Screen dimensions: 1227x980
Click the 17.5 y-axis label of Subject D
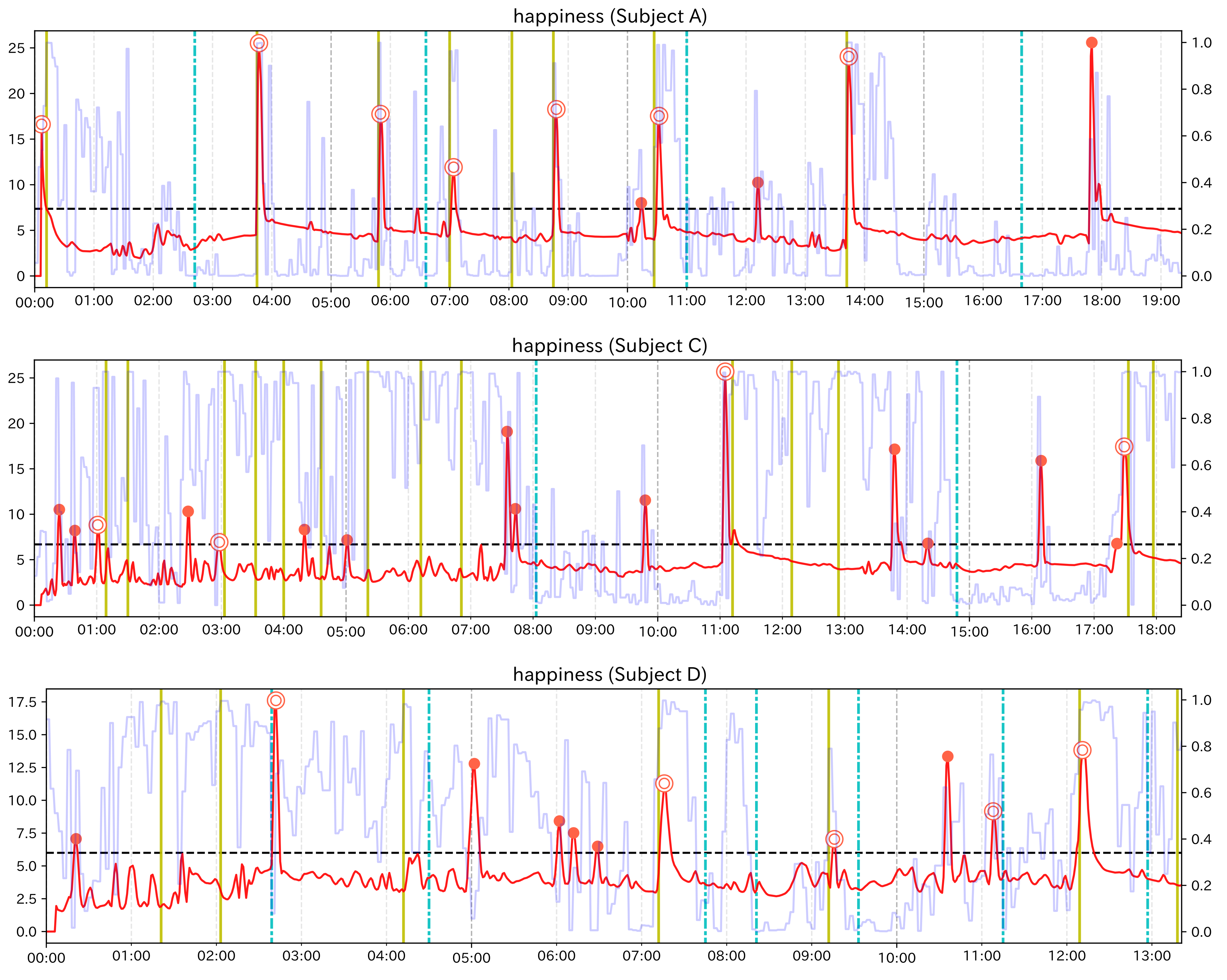tap(23, 702)
